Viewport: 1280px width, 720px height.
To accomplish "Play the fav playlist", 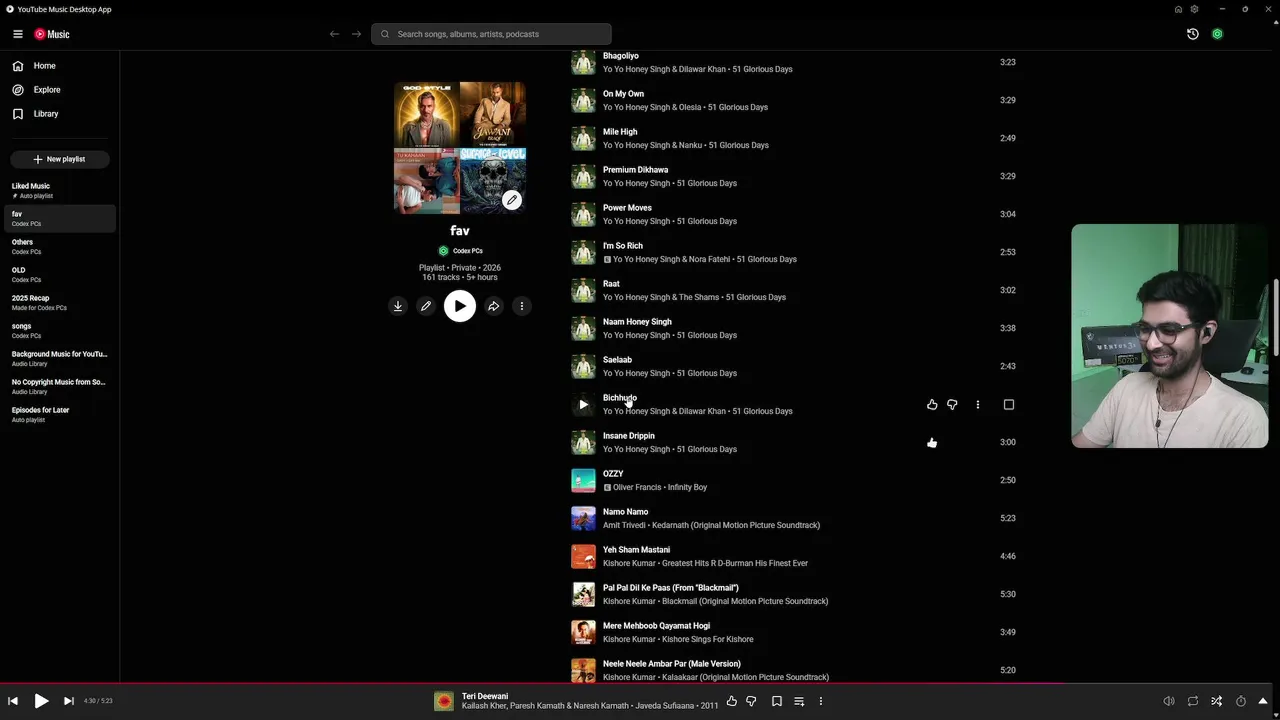I will 459,307.
